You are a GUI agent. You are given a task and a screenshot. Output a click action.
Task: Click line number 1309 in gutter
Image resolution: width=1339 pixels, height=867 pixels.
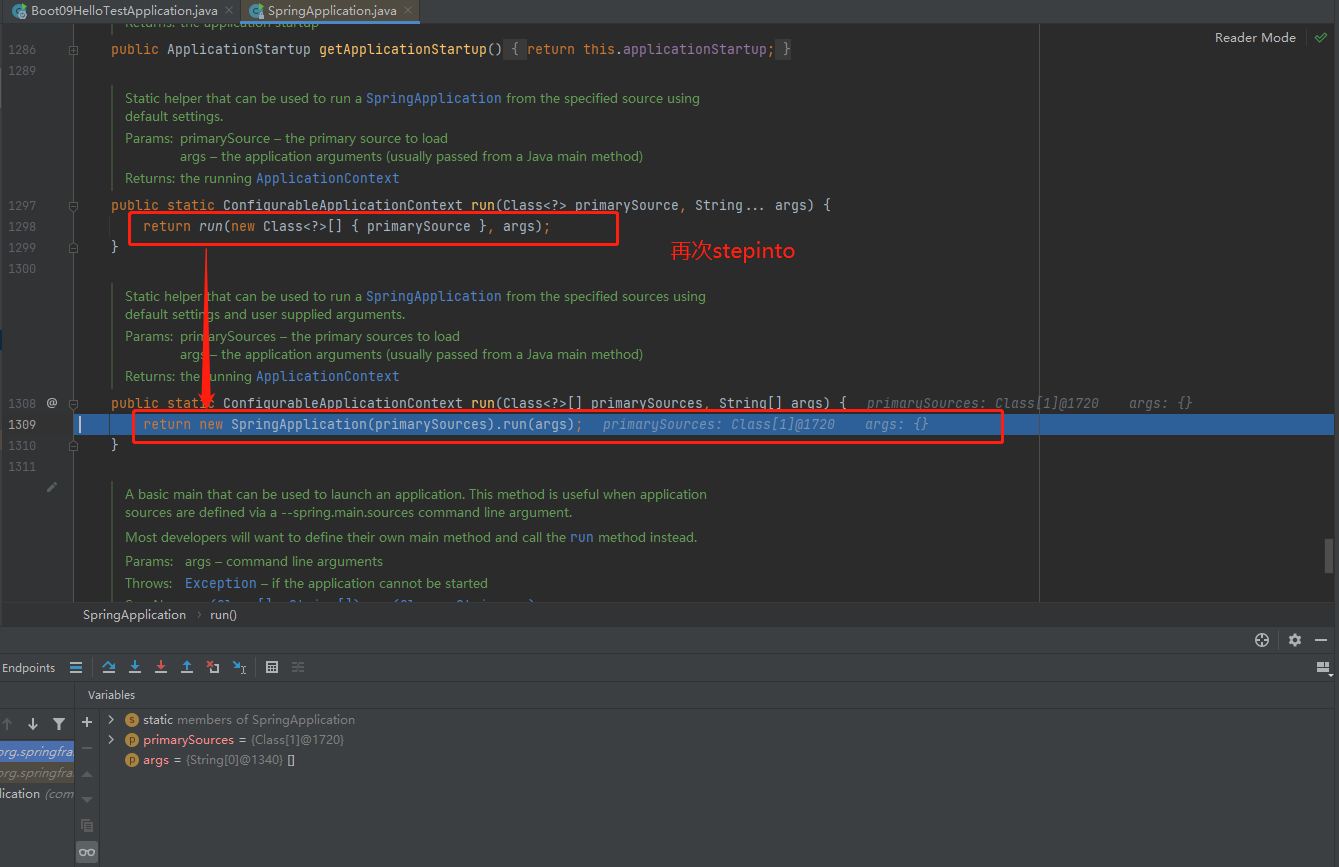22,424
